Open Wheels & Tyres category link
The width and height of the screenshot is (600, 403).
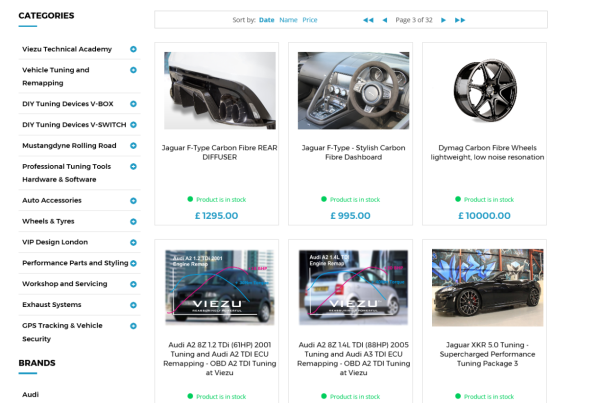point(48,221)
